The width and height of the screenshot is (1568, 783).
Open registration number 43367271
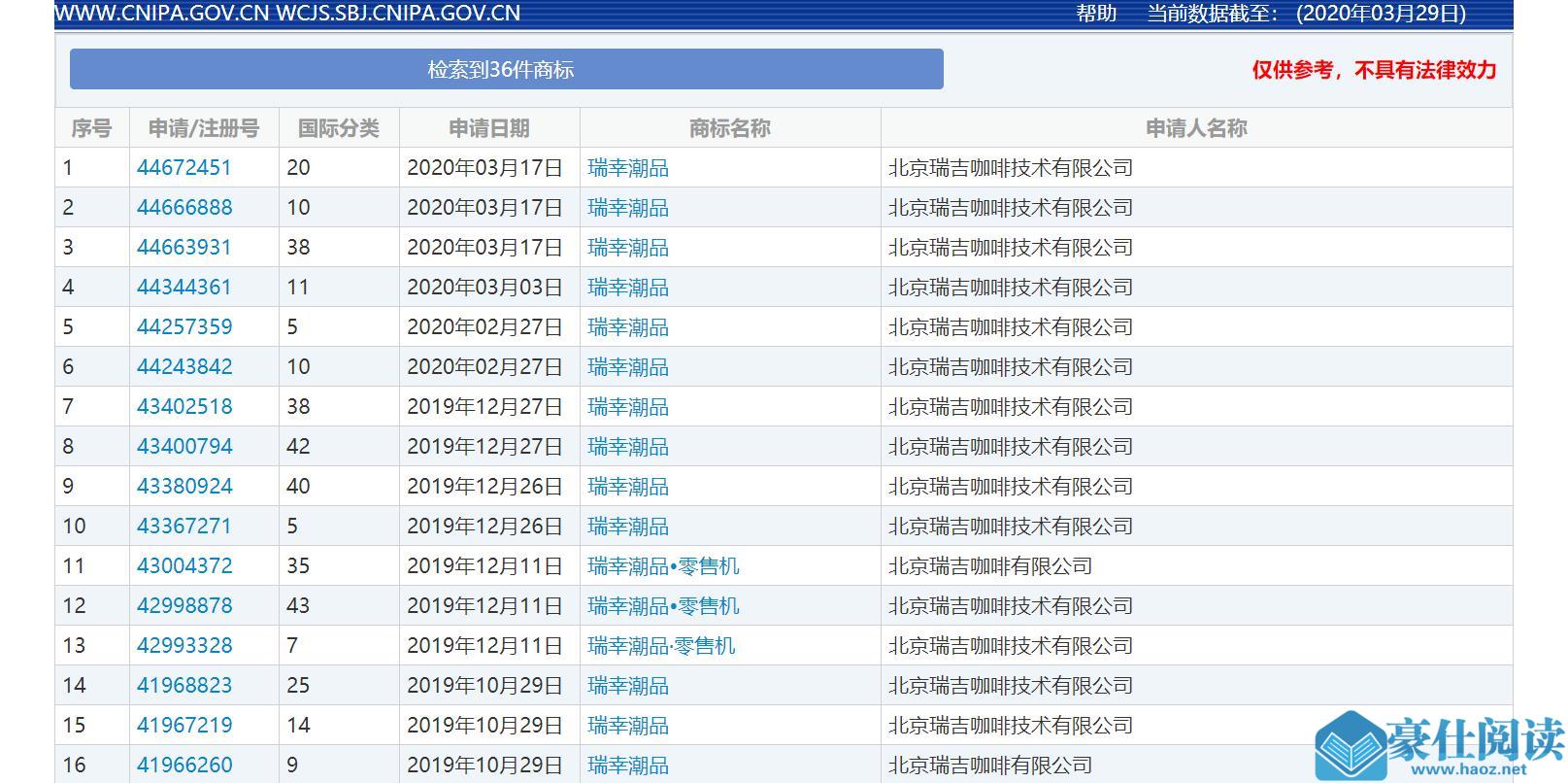point(184,527)
